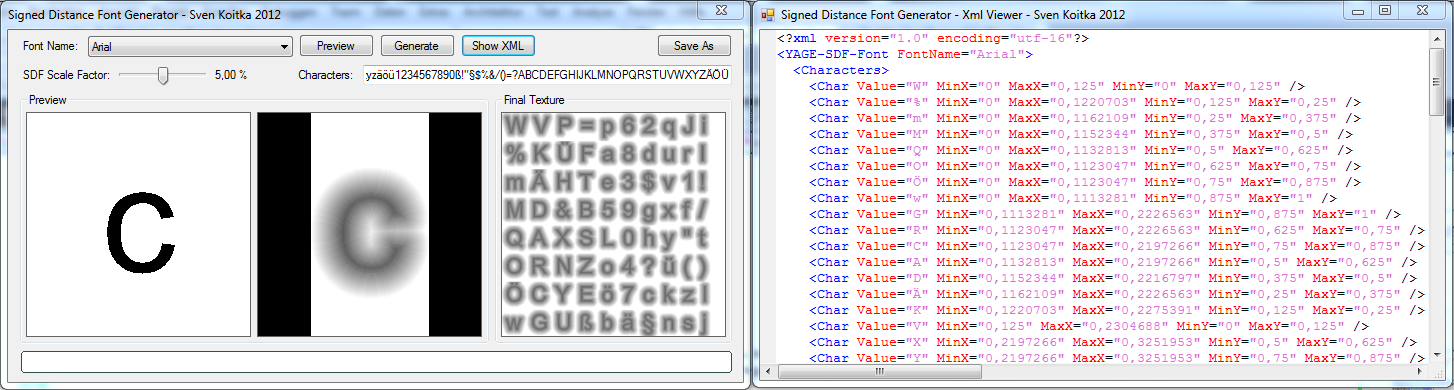This screenshot has width=1454, height=390.
Task: Click the XML viewer's scroll down arrow
Action: point(1437,355)
